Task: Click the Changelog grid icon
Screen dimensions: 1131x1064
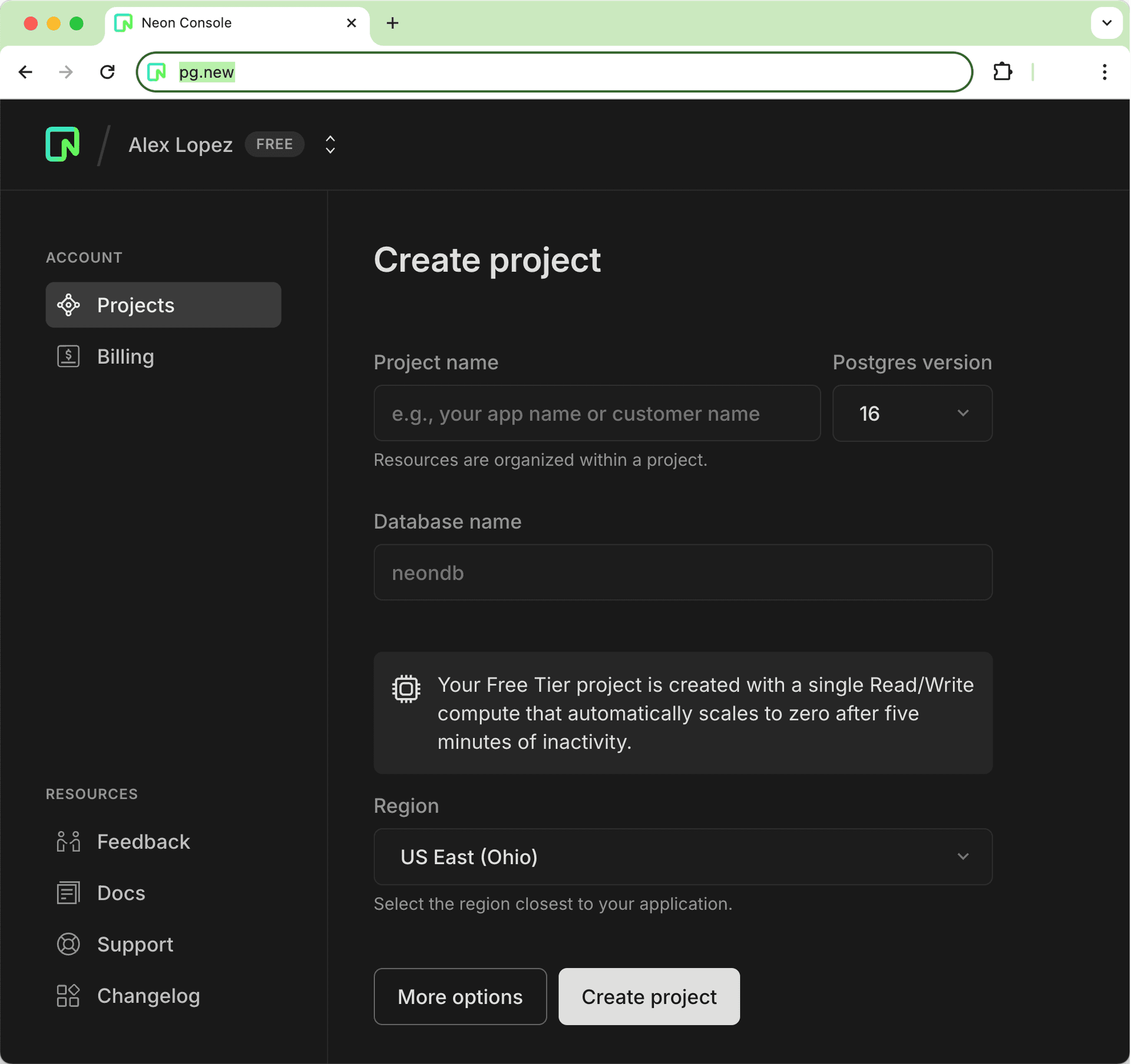Action: click(68, 996)
